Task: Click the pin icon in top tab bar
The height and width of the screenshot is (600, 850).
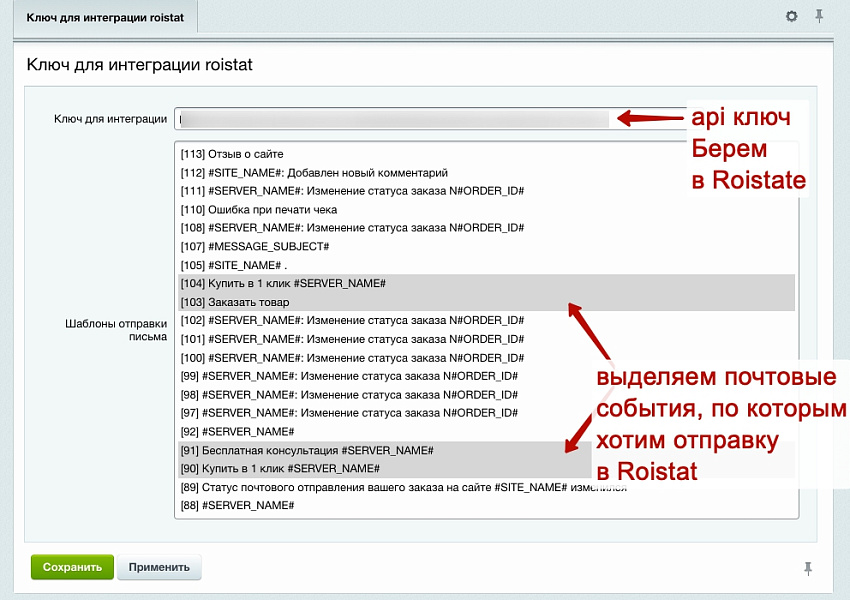Action: click(x=819, y=16)
